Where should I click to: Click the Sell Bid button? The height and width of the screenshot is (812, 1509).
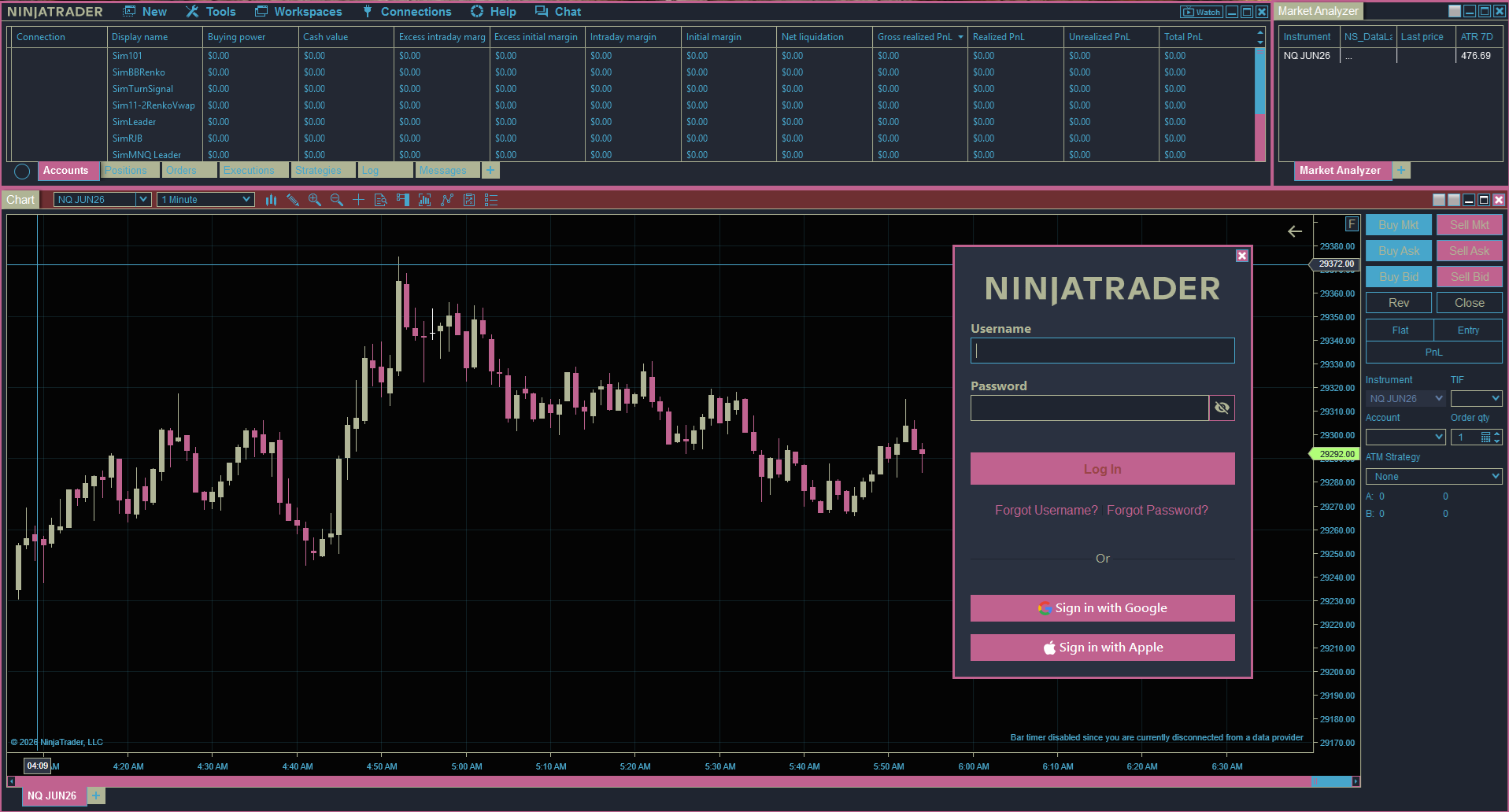[x=1470, y=277]
